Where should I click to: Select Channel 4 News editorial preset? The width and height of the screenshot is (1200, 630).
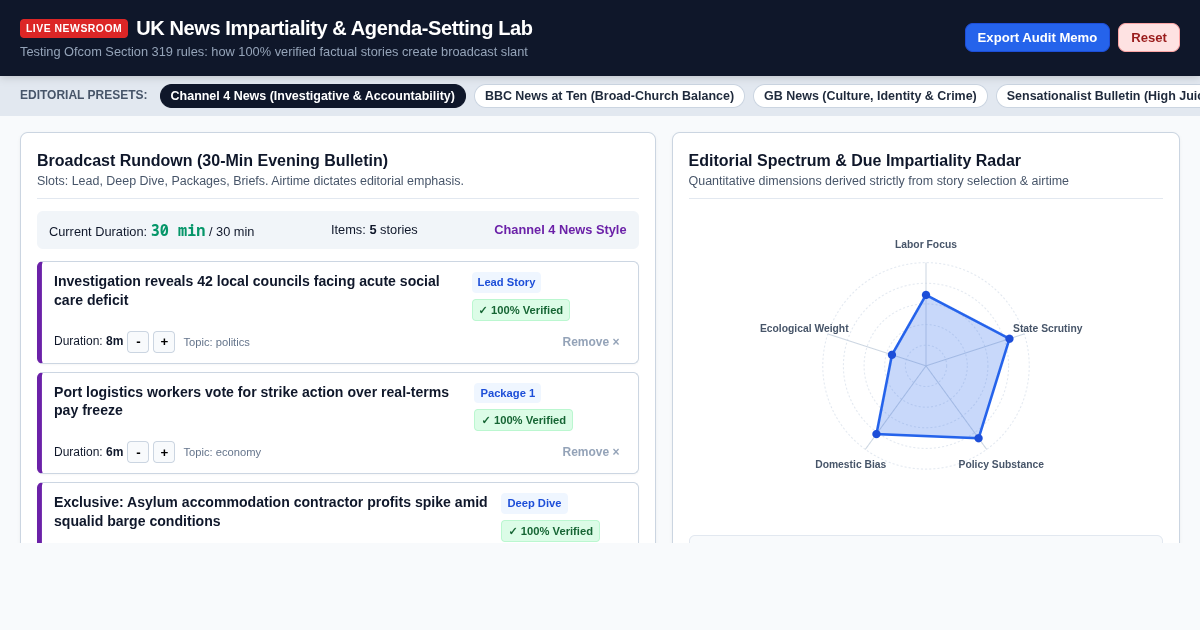click(x=313, y=96)
